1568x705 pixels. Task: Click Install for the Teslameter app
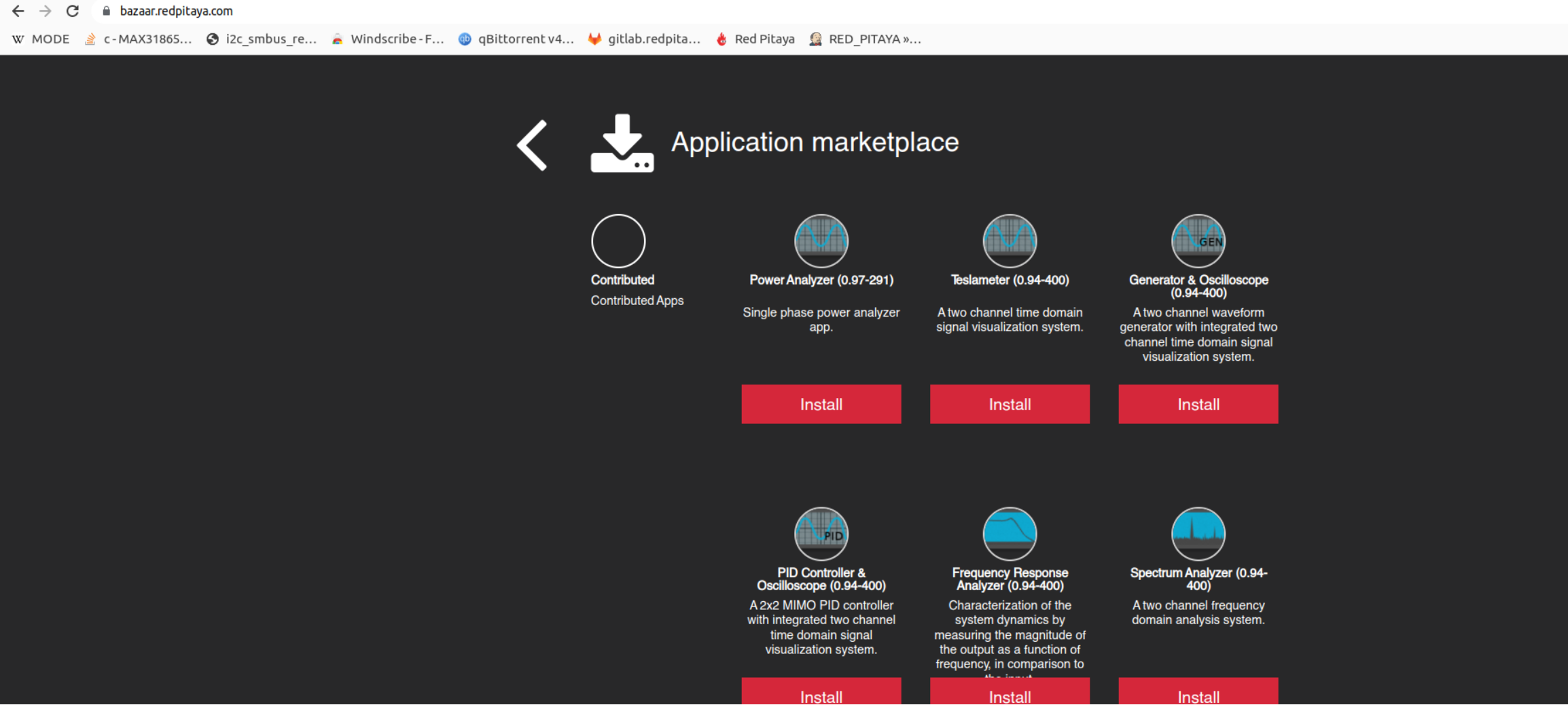(1009, 404)
